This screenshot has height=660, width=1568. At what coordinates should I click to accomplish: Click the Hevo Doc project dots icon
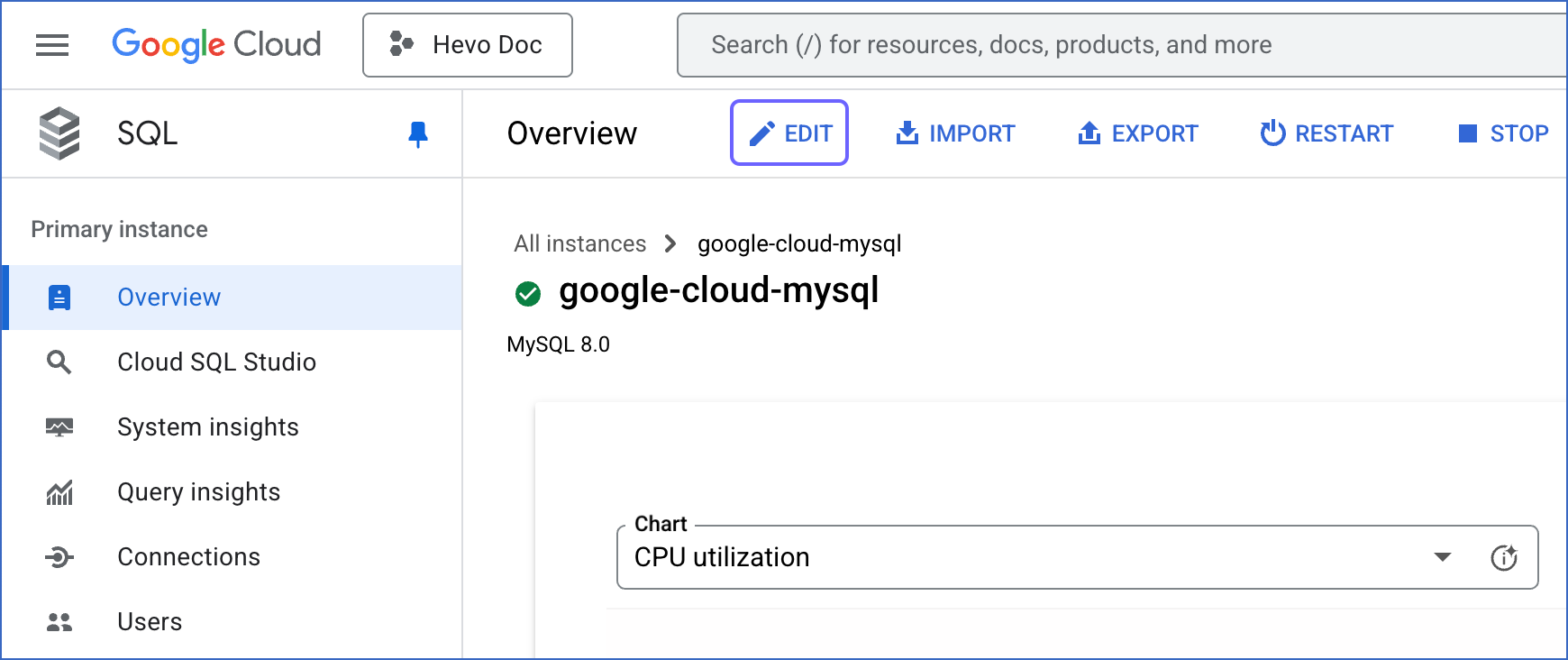point(401,44)
